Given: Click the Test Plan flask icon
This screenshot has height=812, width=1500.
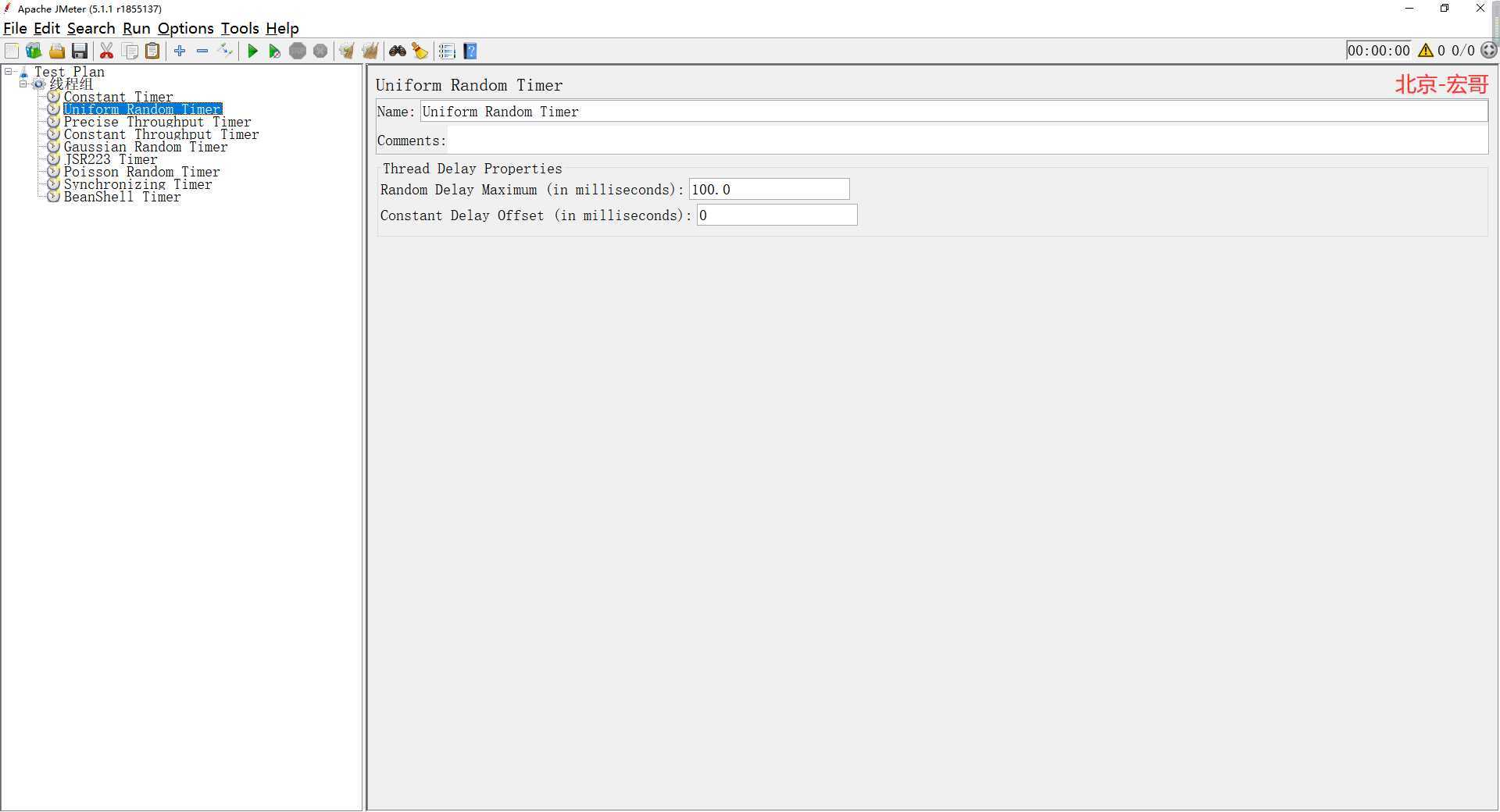Looking at the screenshot, I should pos(24,72).
